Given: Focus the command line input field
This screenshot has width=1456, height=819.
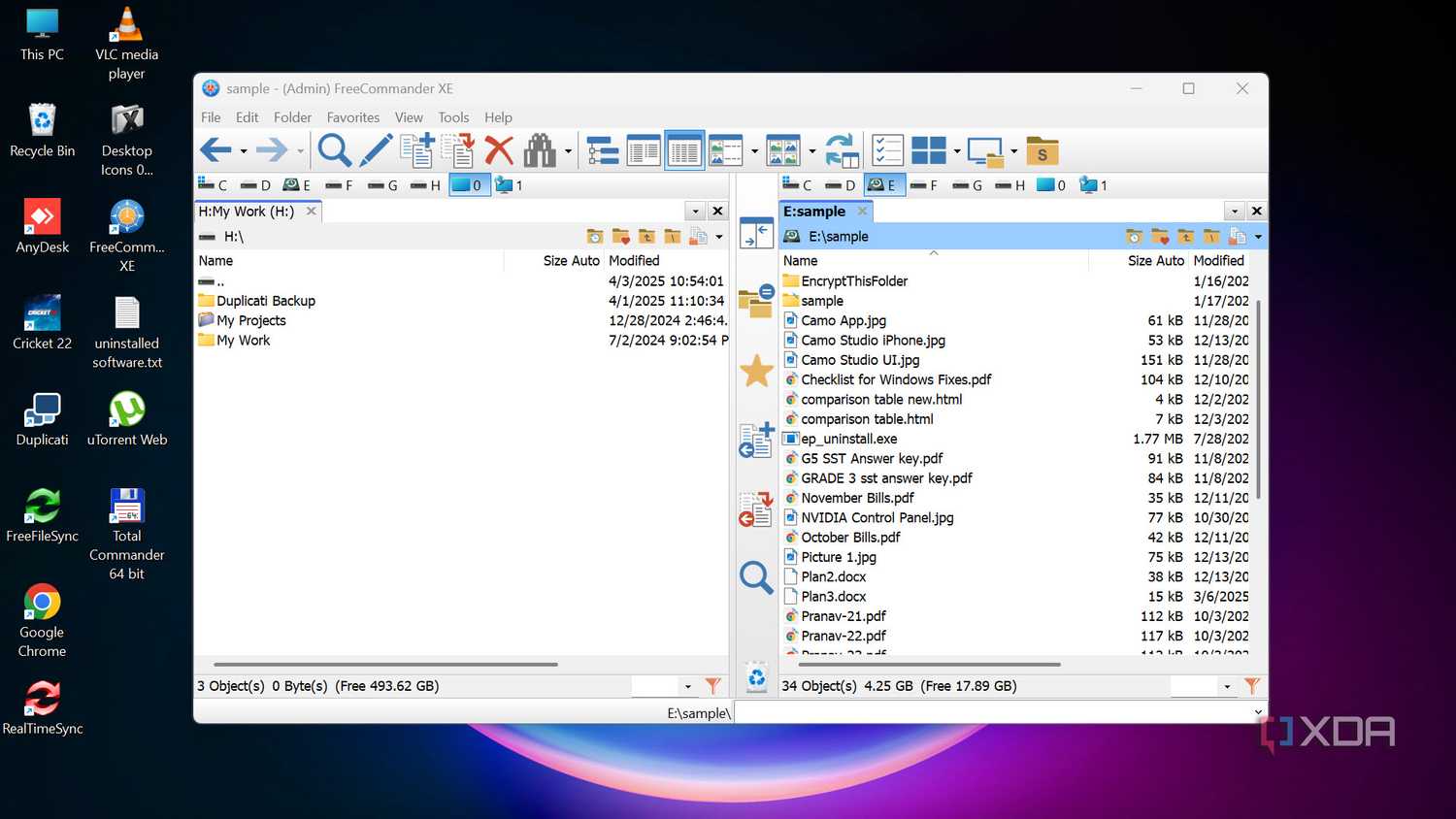Looking at the screenshot, I should (x=992, y=712).
